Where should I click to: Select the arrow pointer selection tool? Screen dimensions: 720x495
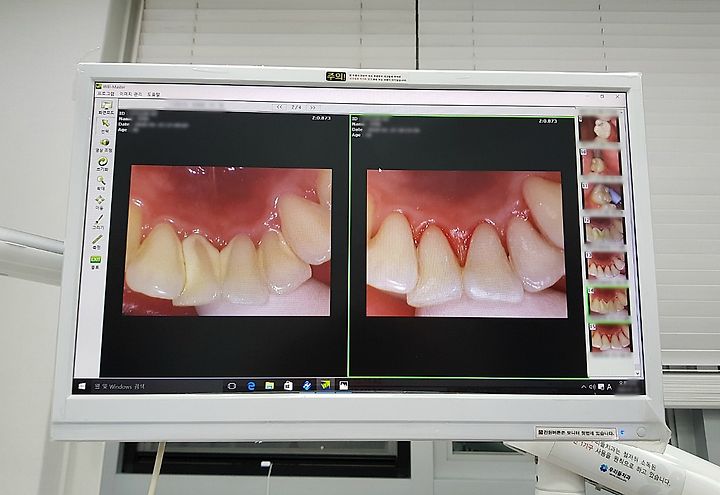tap(105, 124)
